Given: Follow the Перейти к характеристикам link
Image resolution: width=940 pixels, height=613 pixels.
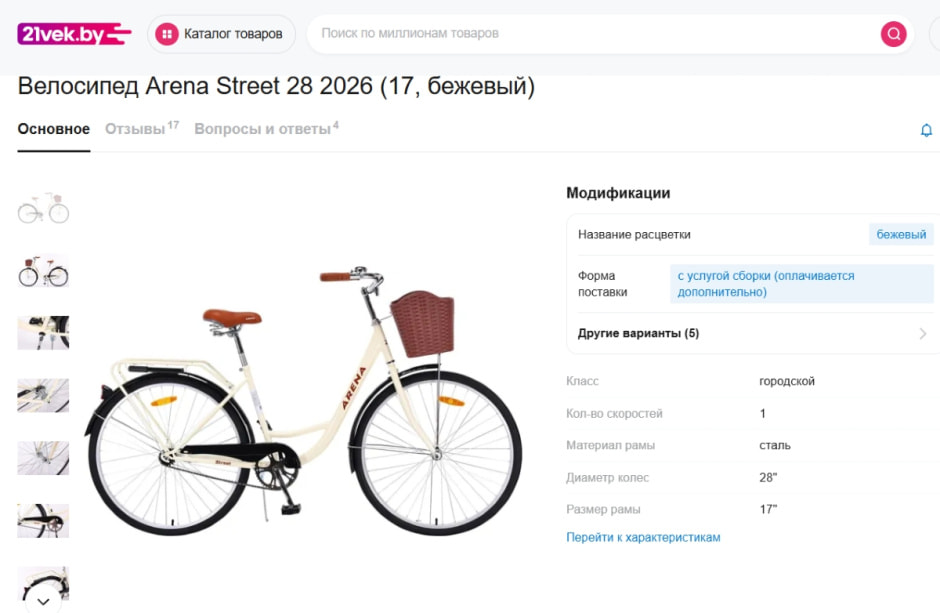Looking at the screenshot, I should pos(643,537).
